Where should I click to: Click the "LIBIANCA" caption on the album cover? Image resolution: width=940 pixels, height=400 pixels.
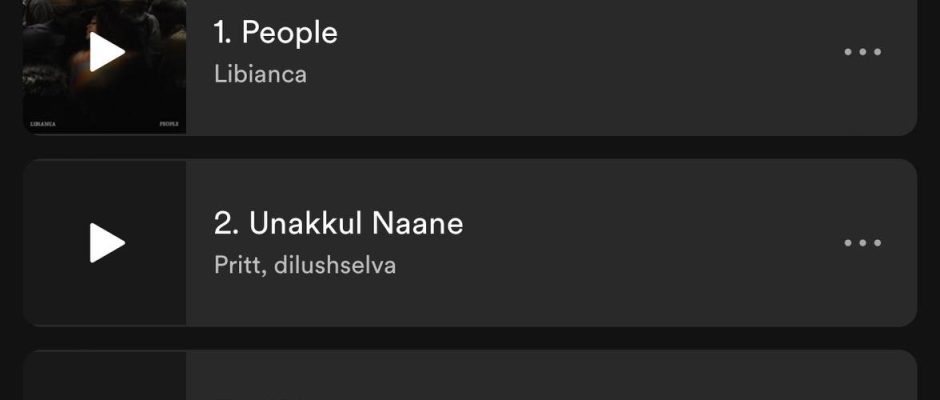42,124
